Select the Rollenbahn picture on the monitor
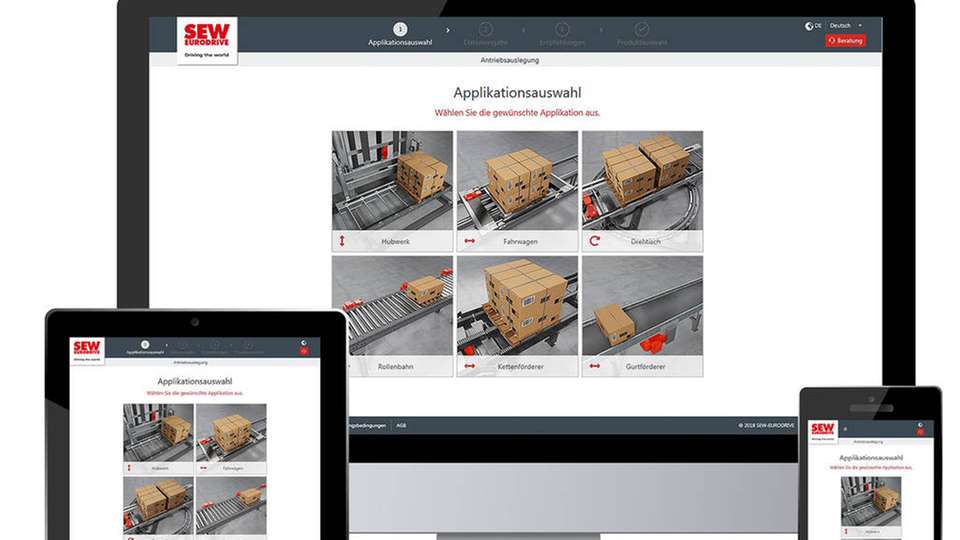 pyautogui.click(x=401, y=306)
